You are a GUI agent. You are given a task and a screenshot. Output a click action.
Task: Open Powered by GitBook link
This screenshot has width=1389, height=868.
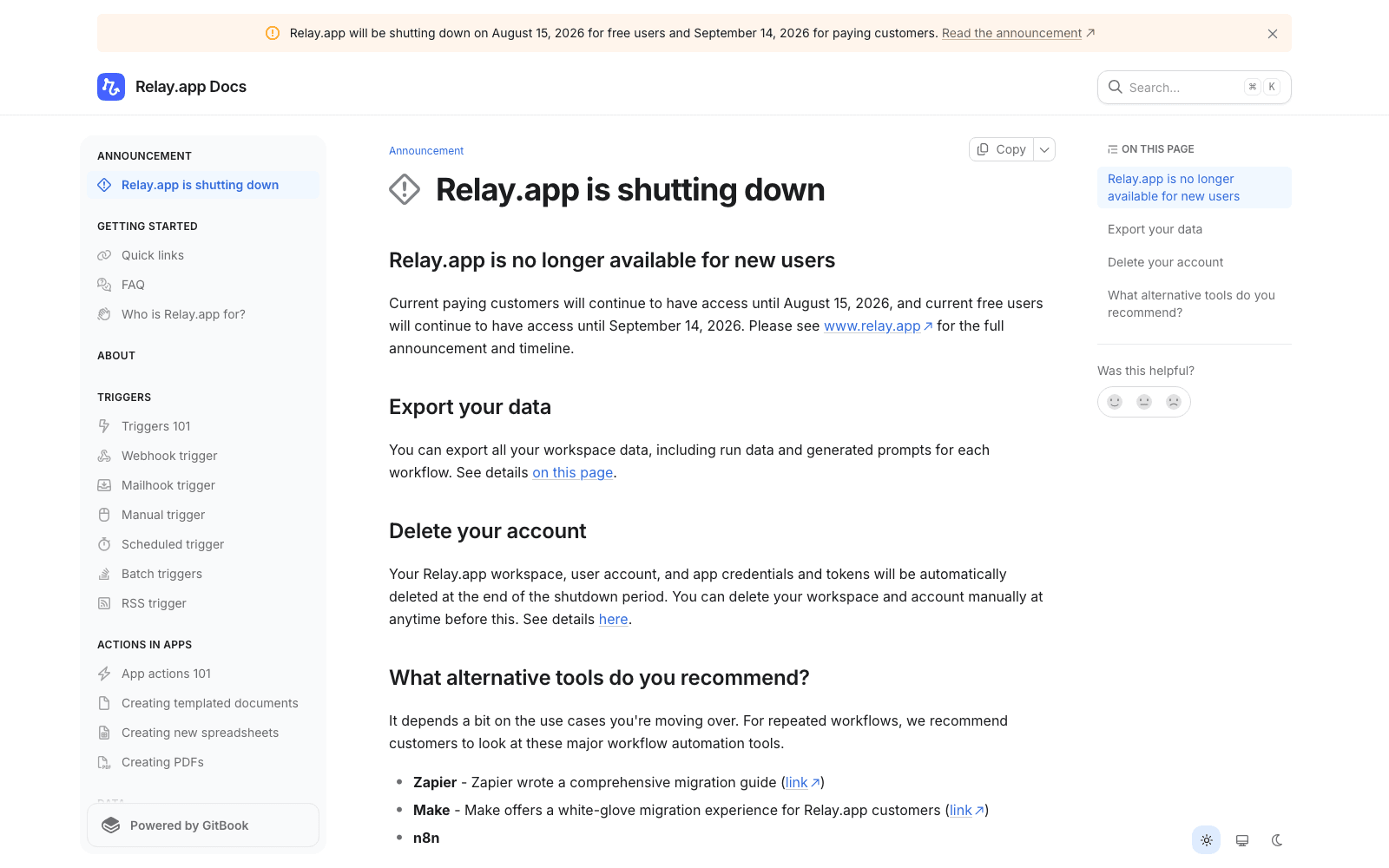(x=203, y=825)
